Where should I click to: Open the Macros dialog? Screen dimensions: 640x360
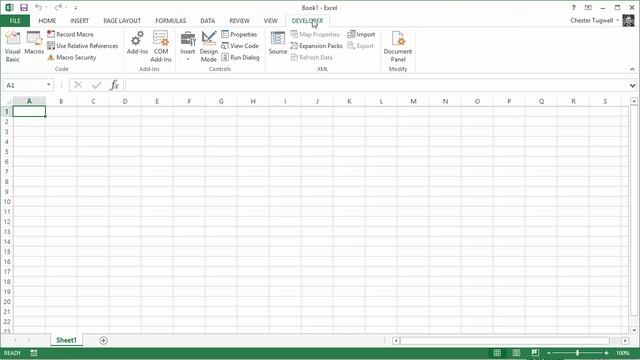tap(34, 43)
